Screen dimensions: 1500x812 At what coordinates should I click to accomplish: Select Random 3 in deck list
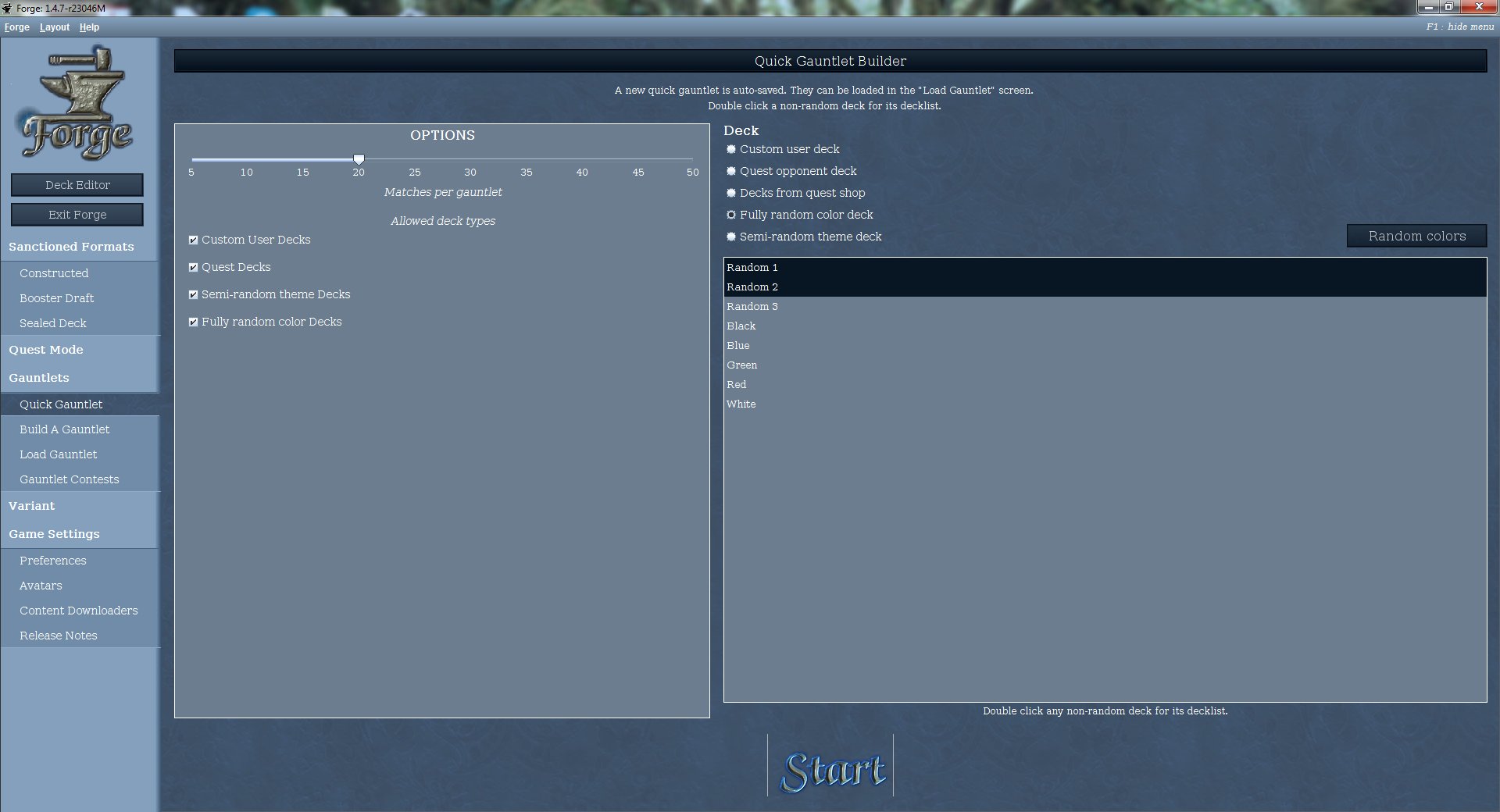coord(1105,307)
